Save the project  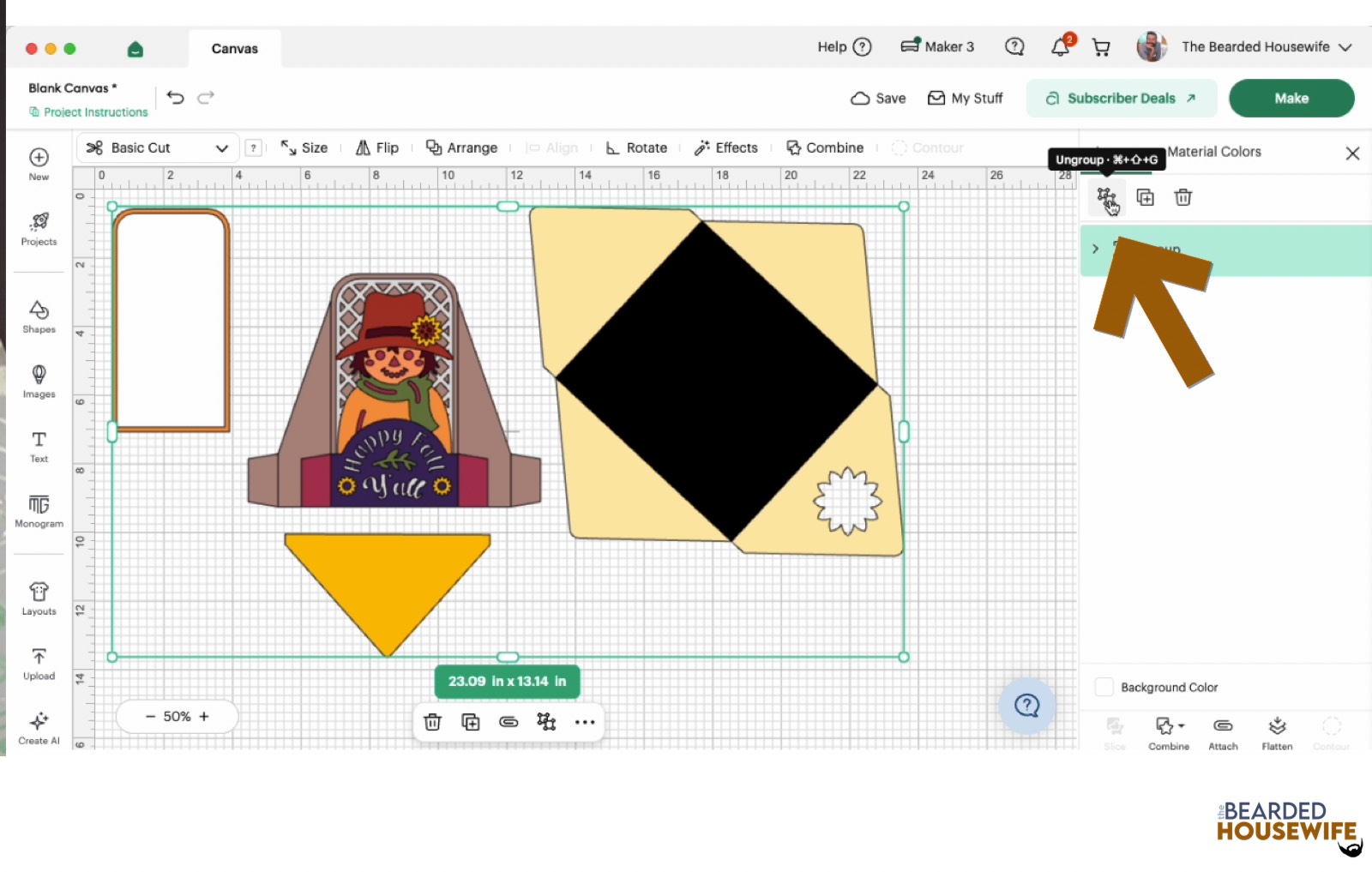pyautogui.click(x=878, y=98)
